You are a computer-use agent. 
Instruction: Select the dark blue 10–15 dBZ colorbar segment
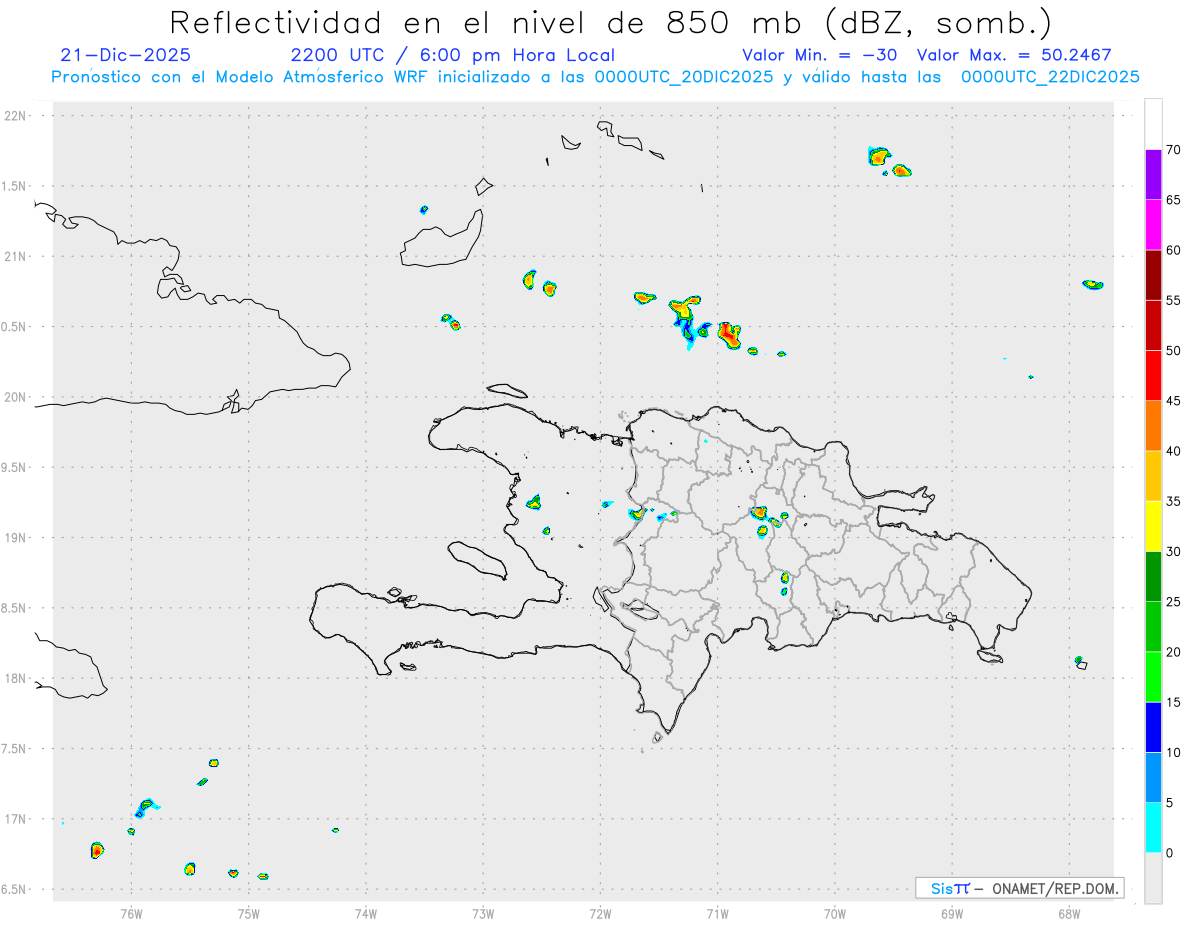(x=1153, y=727)
